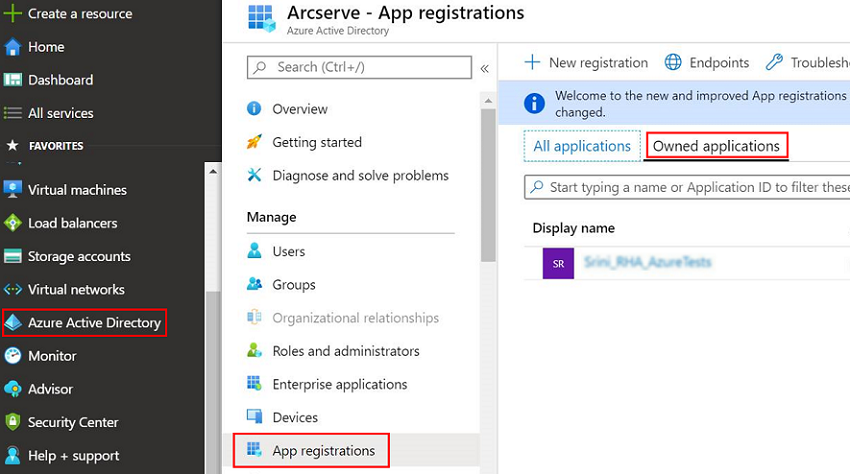Click the left sidebar scroll-up arrow
Viewport: 850px width, 474px height.
coord(212,171)
